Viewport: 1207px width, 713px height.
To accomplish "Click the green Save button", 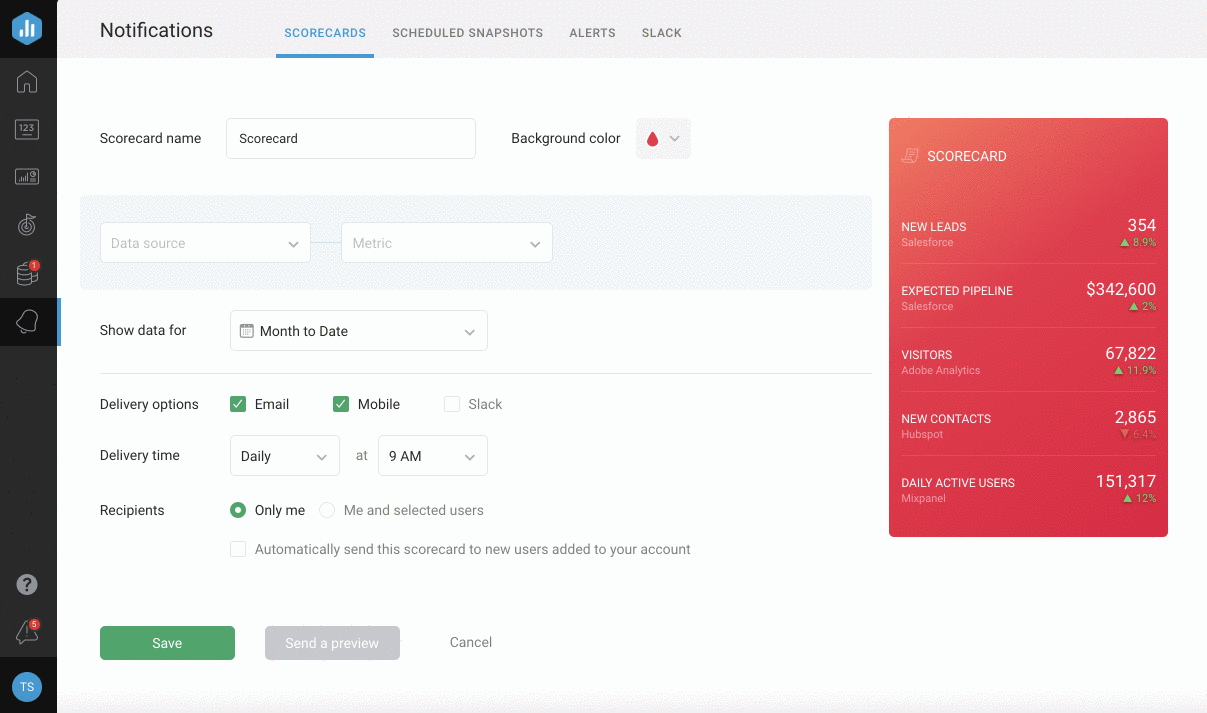I will (x=167, y=643).
